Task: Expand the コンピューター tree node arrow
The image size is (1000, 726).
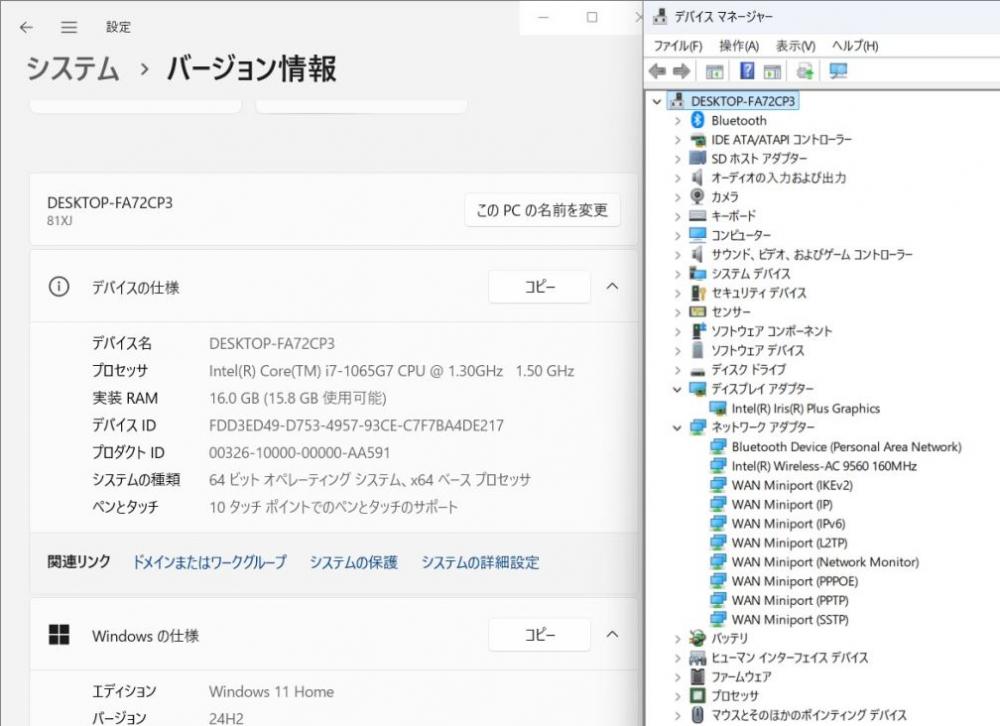Action: pos(677,235)
